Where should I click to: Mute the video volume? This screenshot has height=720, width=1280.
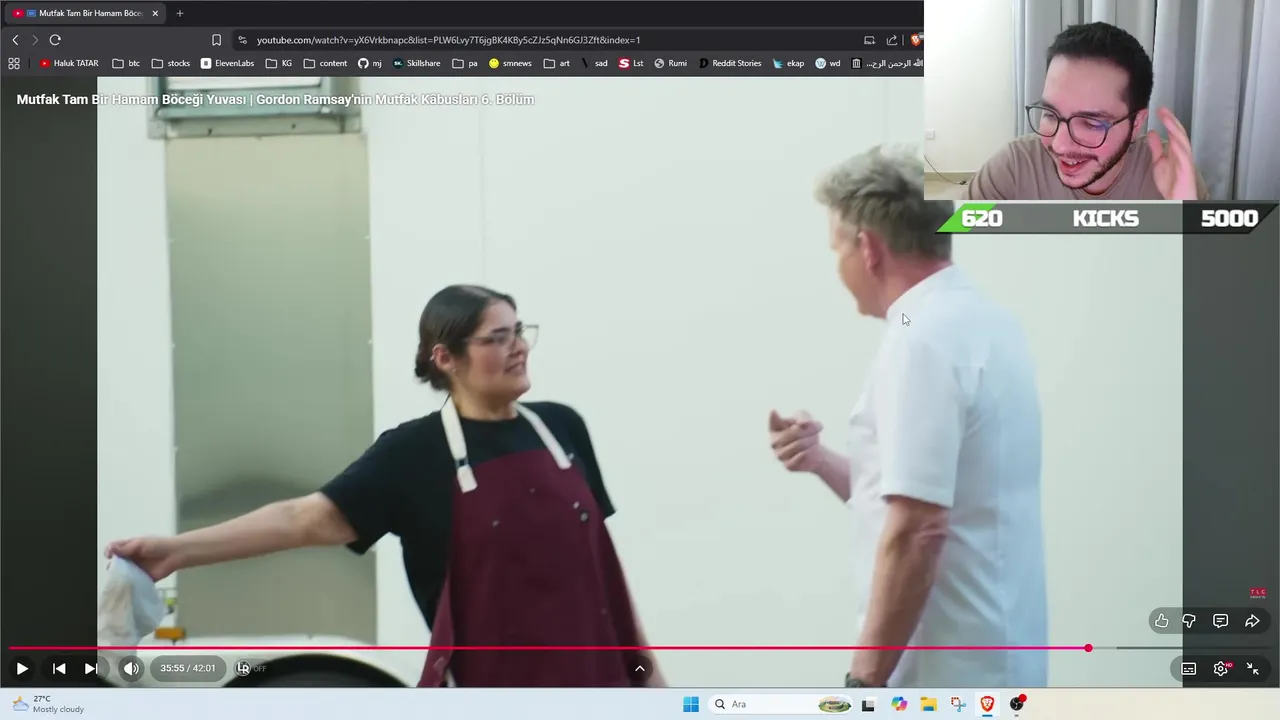[131, 668]
